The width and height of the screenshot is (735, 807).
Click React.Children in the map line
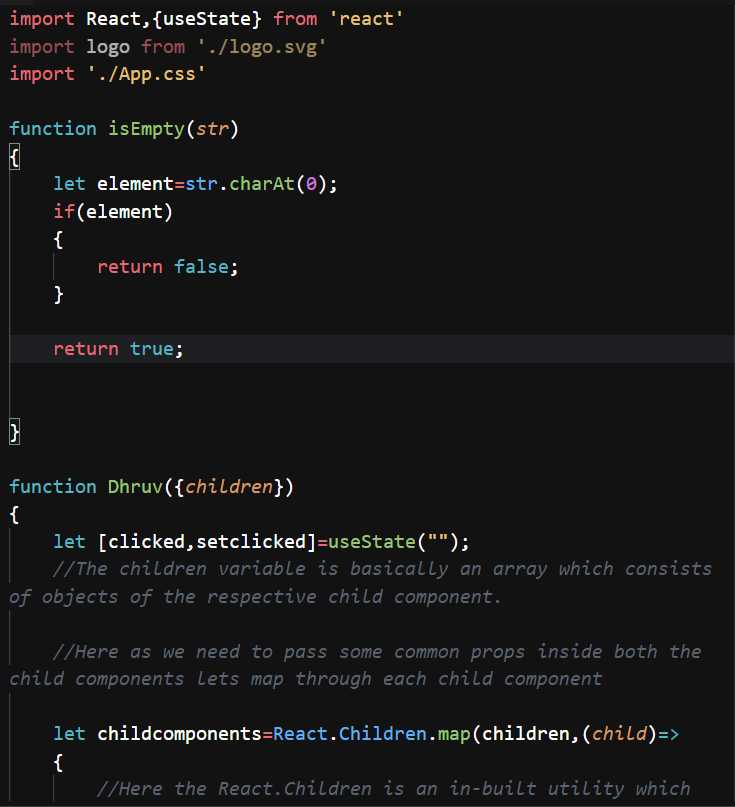click(349, 733)
